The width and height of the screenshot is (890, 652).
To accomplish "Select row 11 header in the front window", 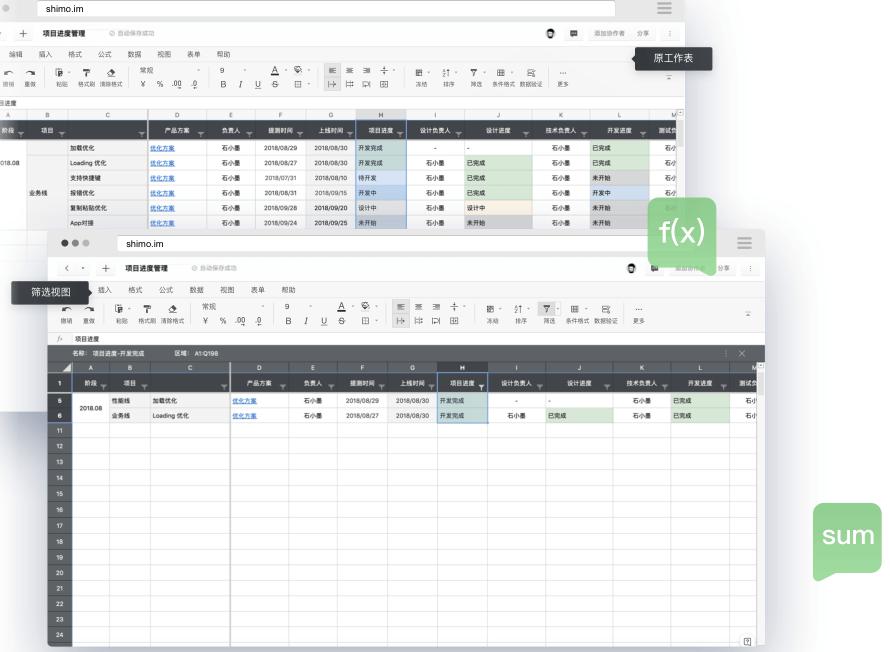I will 60,431.
